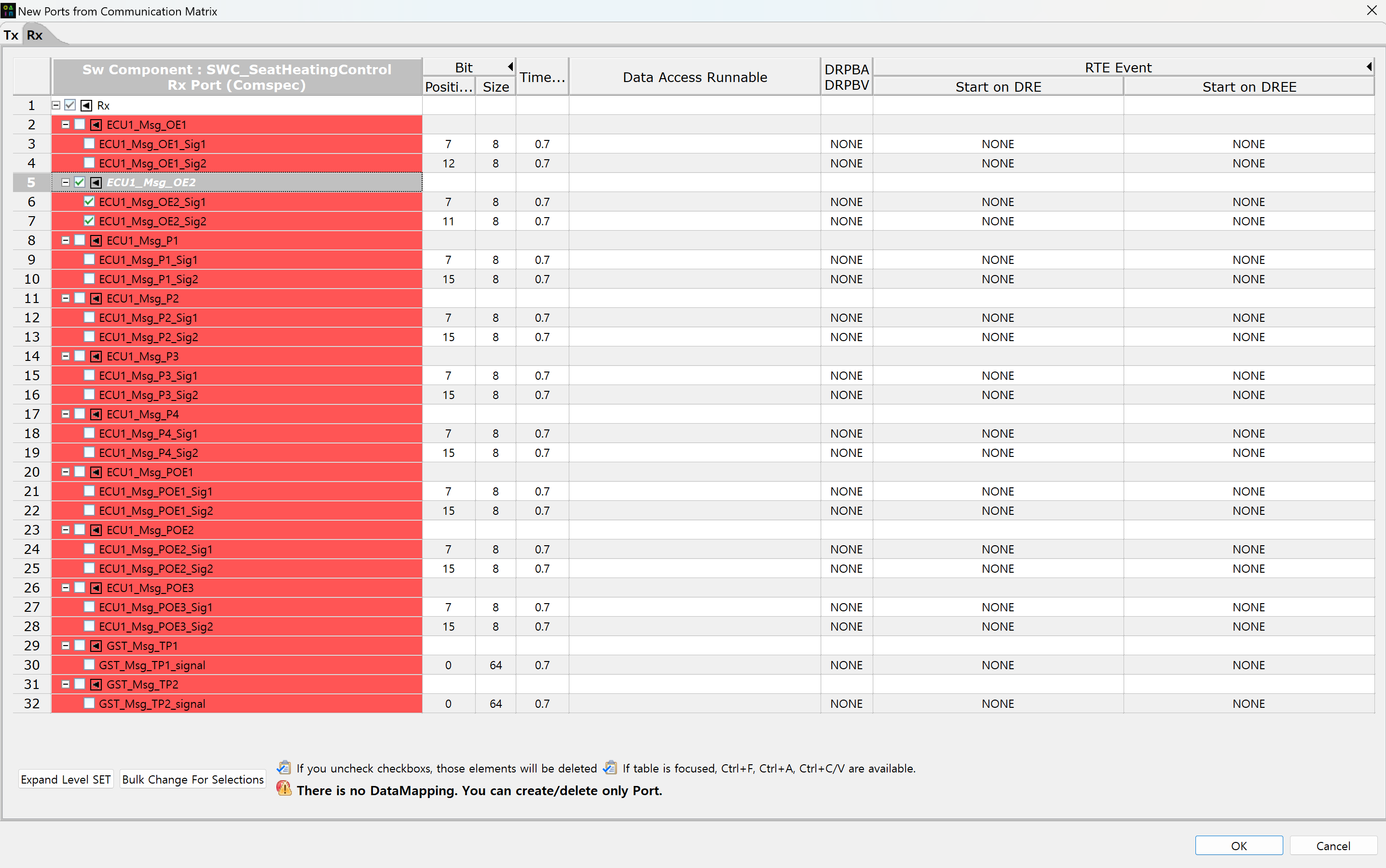Click the Start on DRE column header
This screenshot has height=868, width=1386.
coord(998,87)
